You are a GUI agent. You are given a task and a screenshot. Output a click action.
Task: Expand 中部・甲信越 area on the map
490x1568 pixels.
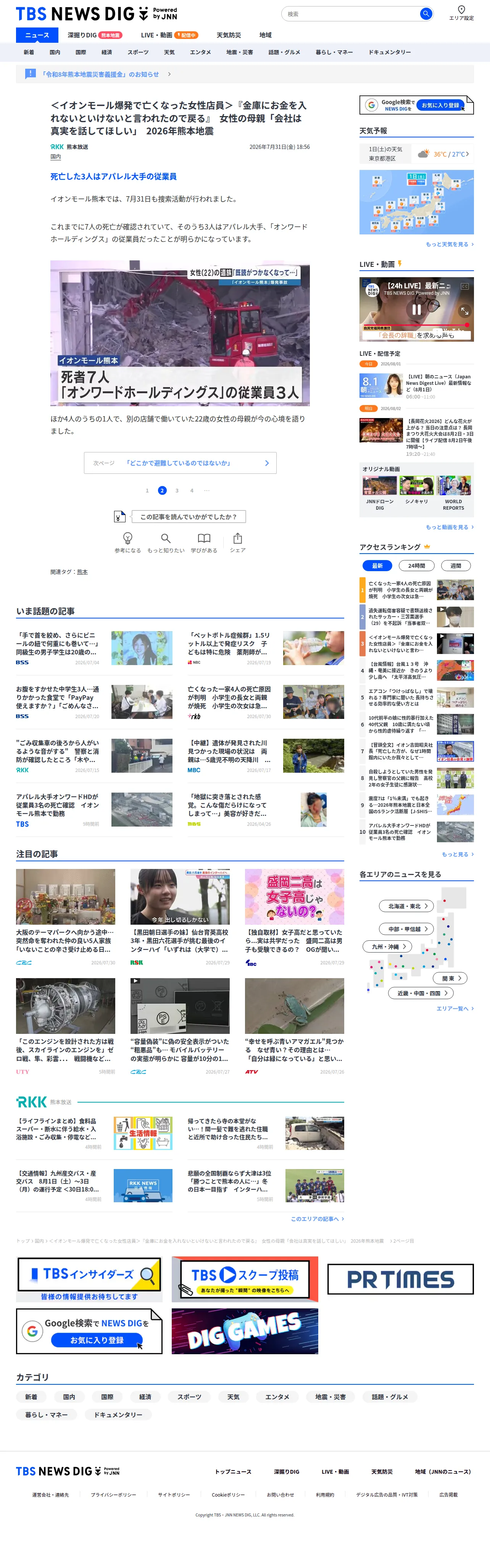point(406,929)
